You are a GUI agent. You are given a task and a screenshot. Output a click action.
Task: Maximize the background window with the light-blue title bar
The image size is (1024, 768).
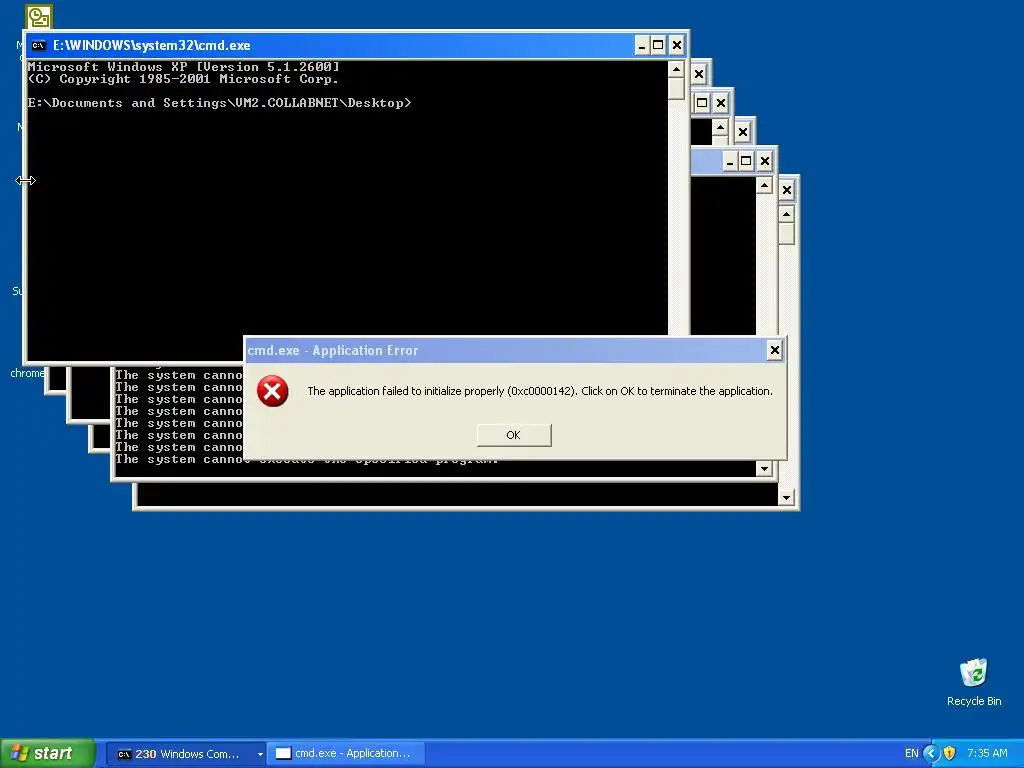click(746, 161)
